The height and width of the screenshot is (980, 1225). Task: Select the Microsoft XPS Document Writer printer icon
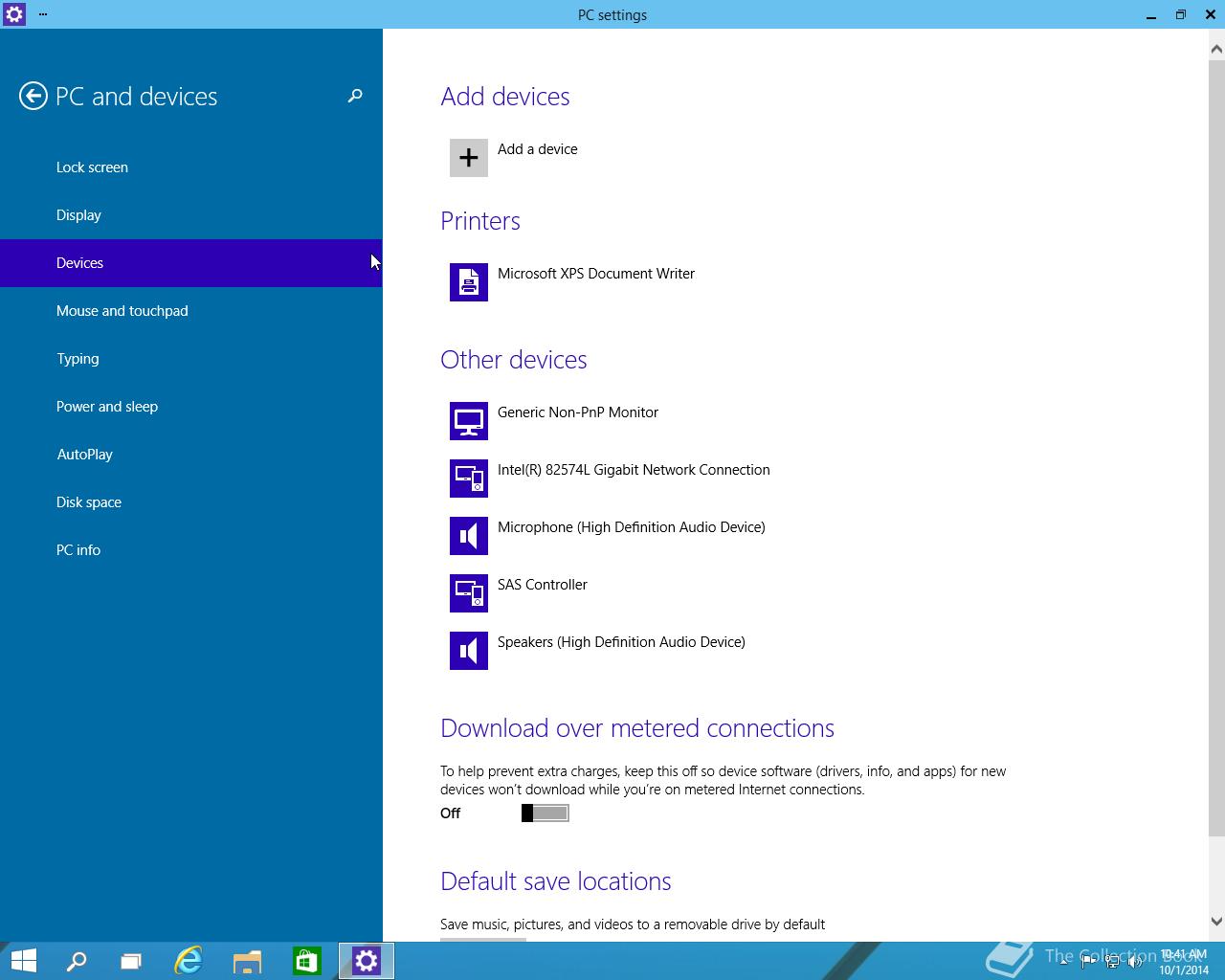469,282
